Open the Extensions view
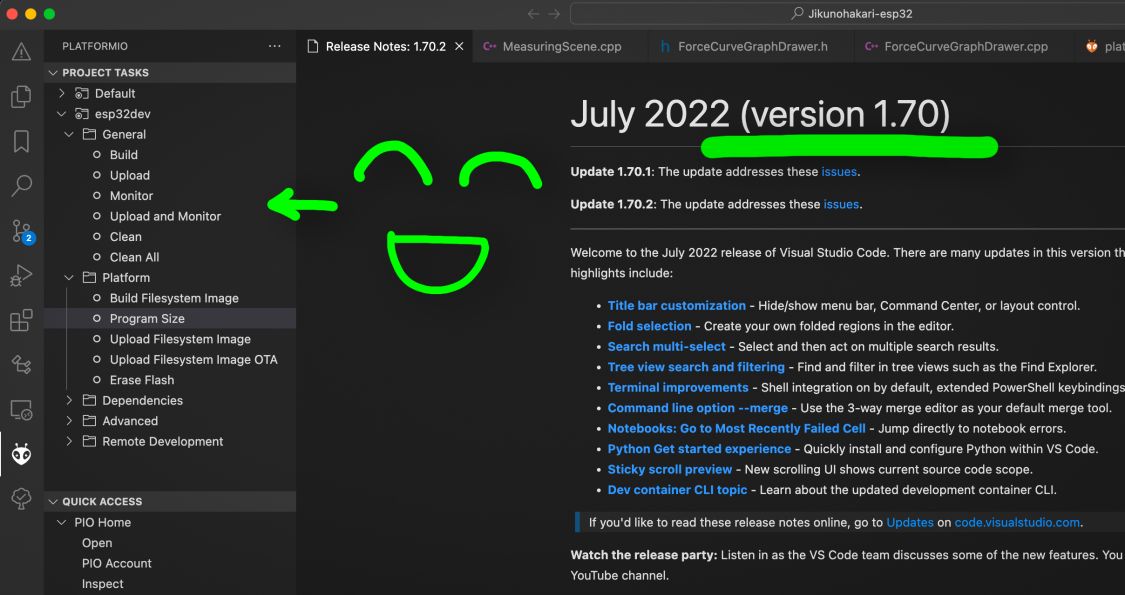 22,320
